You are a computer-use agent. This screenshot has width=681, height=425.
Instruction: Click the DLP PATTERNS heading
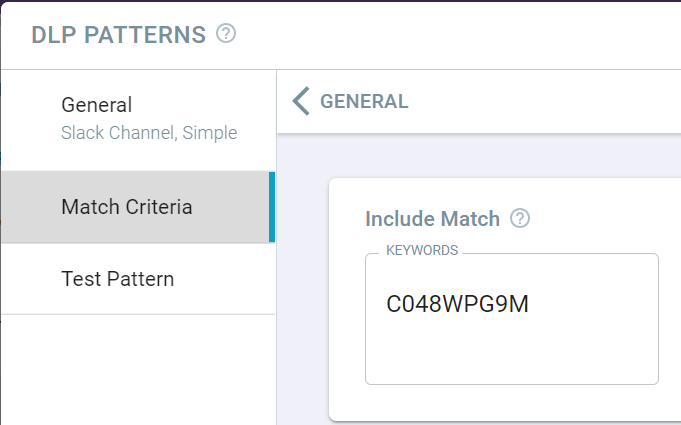tap(119, 35)
